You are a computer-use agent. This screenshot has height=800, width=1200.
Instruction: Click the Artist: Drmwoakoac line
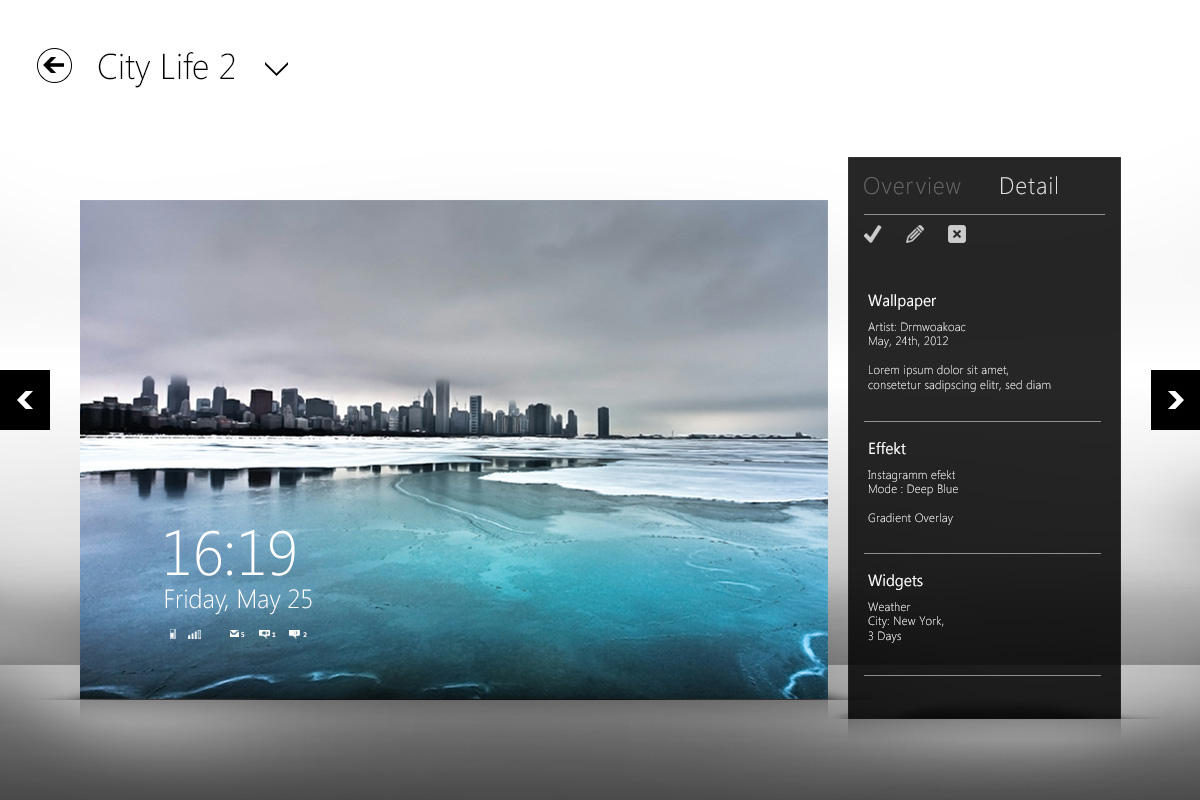click(x=917, y=327)
